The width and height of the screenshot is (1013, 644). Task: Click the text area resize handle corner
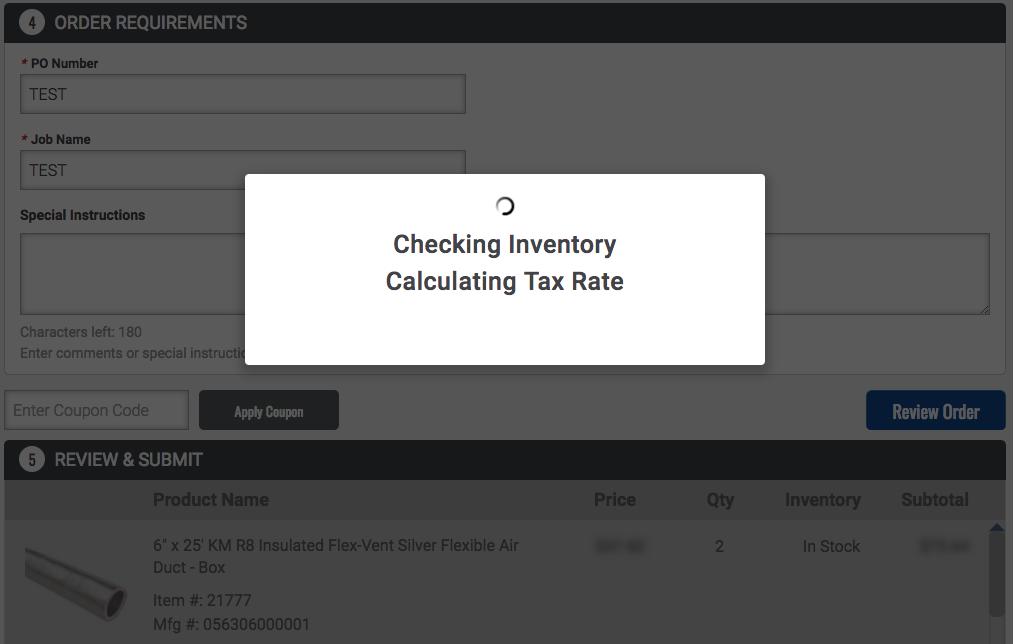click(985, 310)
